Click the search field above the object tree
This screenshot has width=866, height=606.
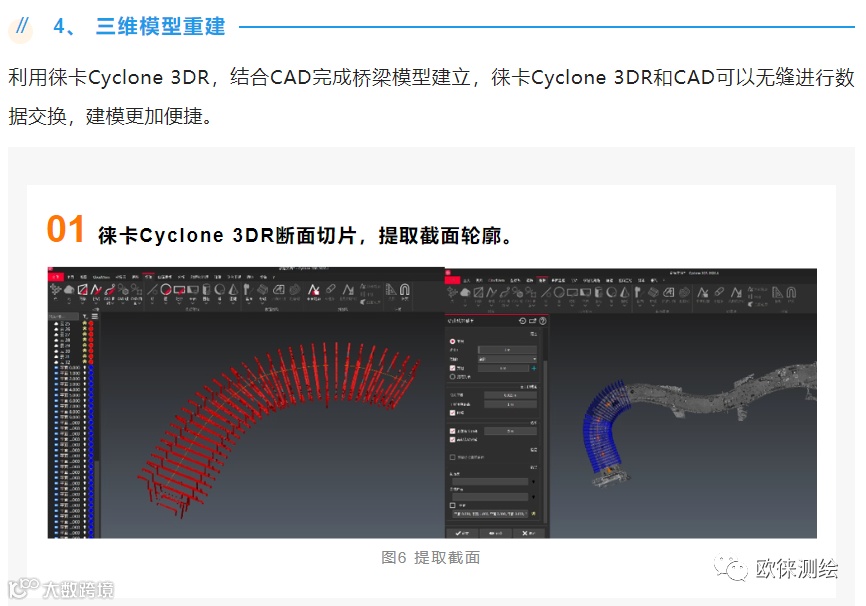(x=65, y=316)
